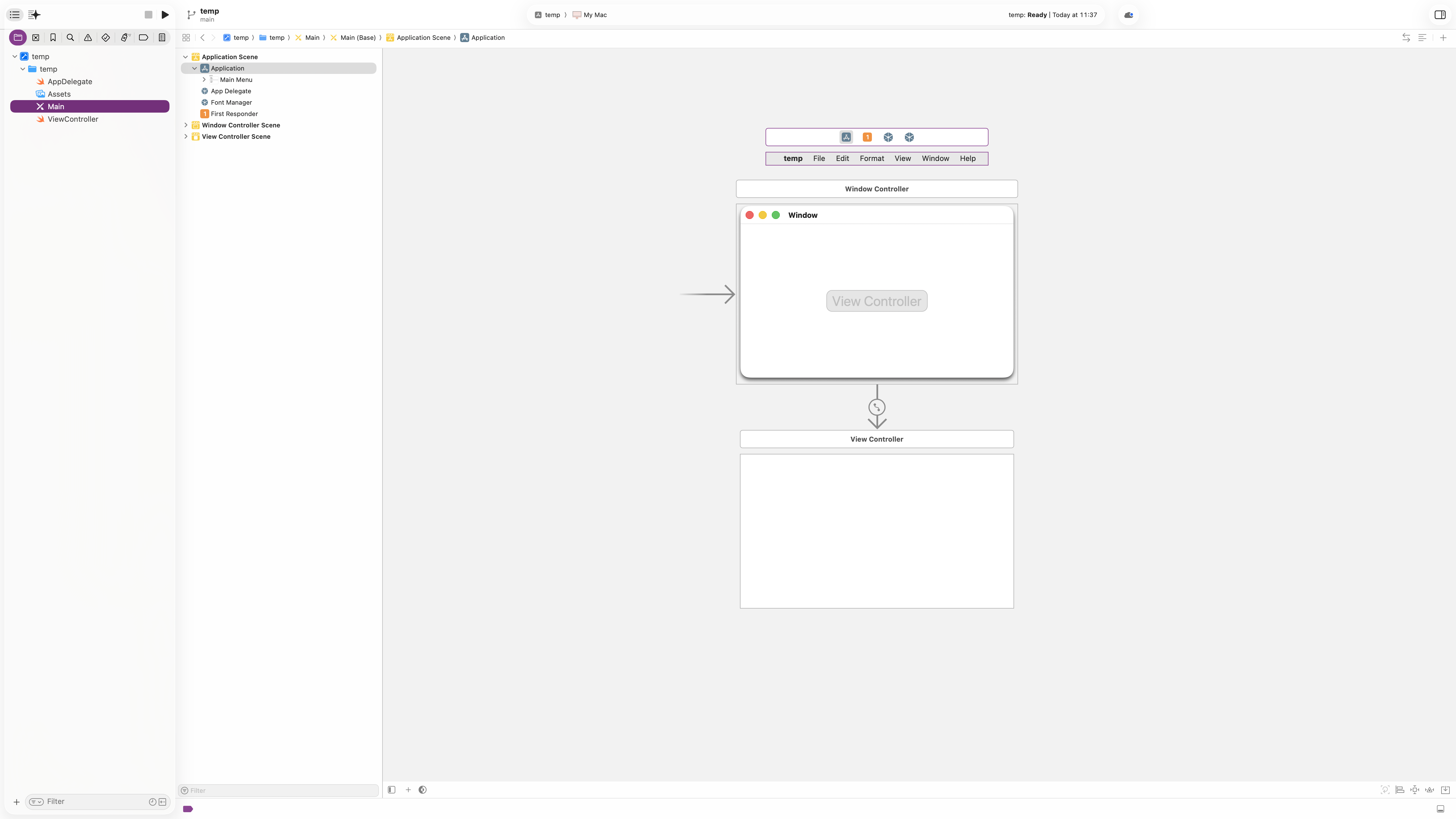Click the Resolve Auto Layout Issues icon
The width and height of the screenshot is (1456, 819).
coord(1430,790)
